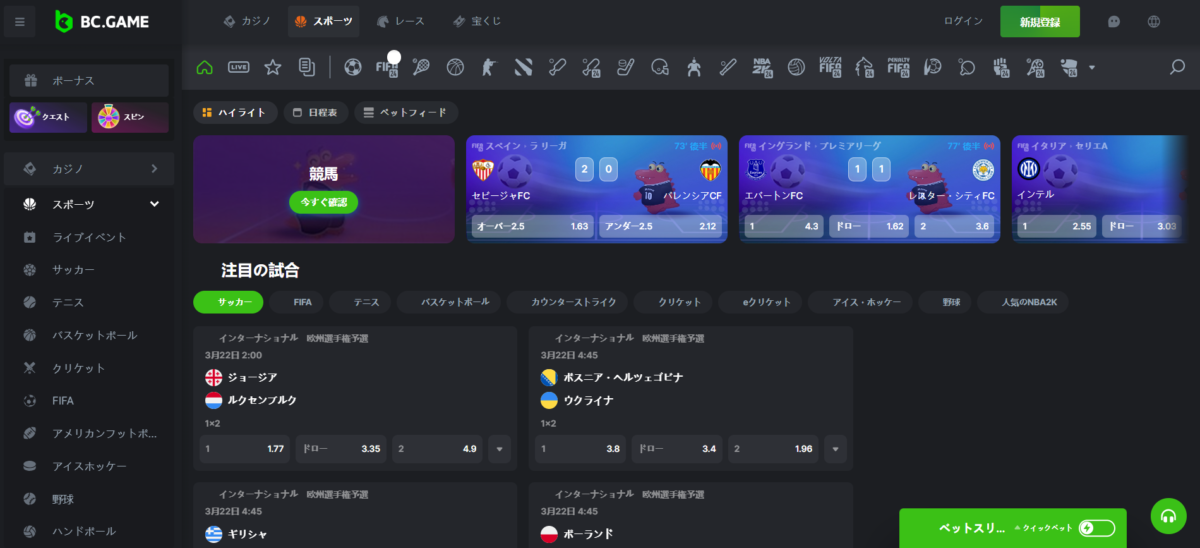Collapse the スポーツ sidebar section chevron

pyautogui.click(x=154, y=204)
